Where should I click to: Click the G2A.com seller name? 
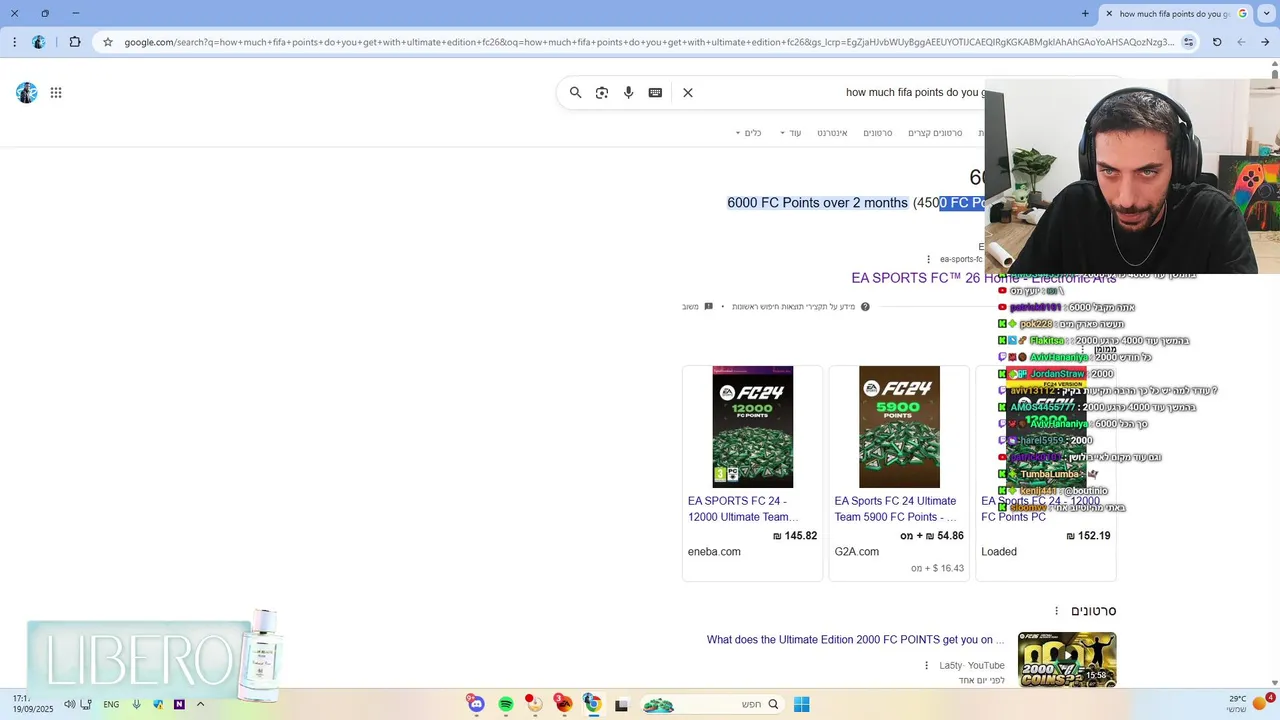tap(857, 552)
